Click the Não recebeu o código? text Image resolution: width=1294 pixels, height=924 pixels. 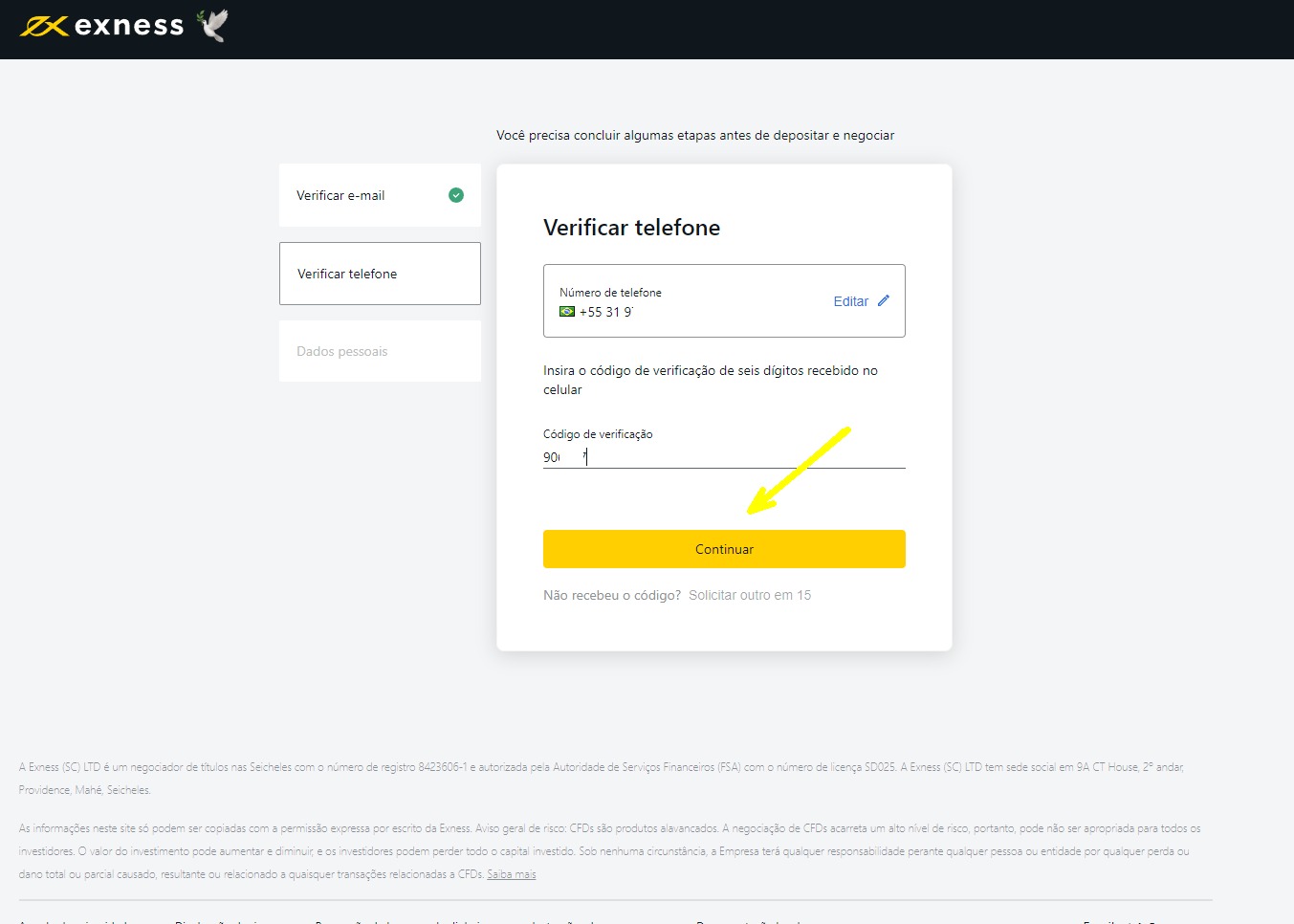tap(612, 595)
